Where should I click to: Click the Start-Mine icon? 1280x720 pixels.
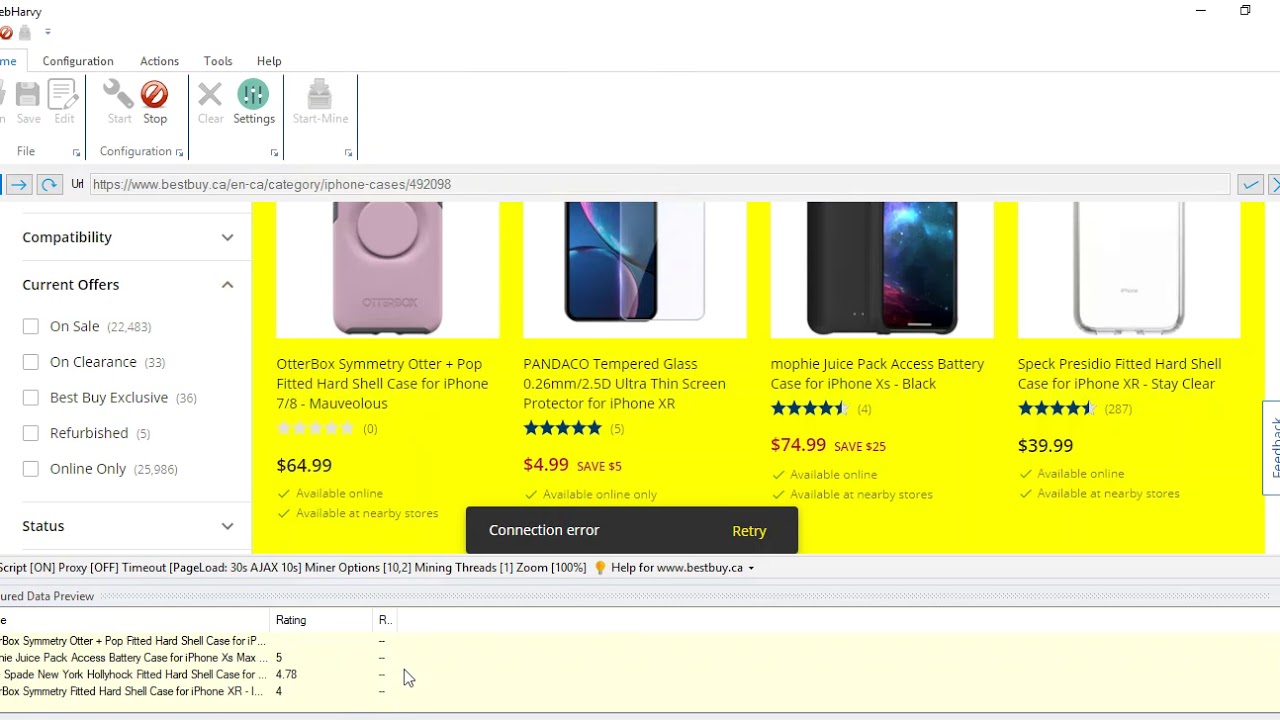pos(319,95)
